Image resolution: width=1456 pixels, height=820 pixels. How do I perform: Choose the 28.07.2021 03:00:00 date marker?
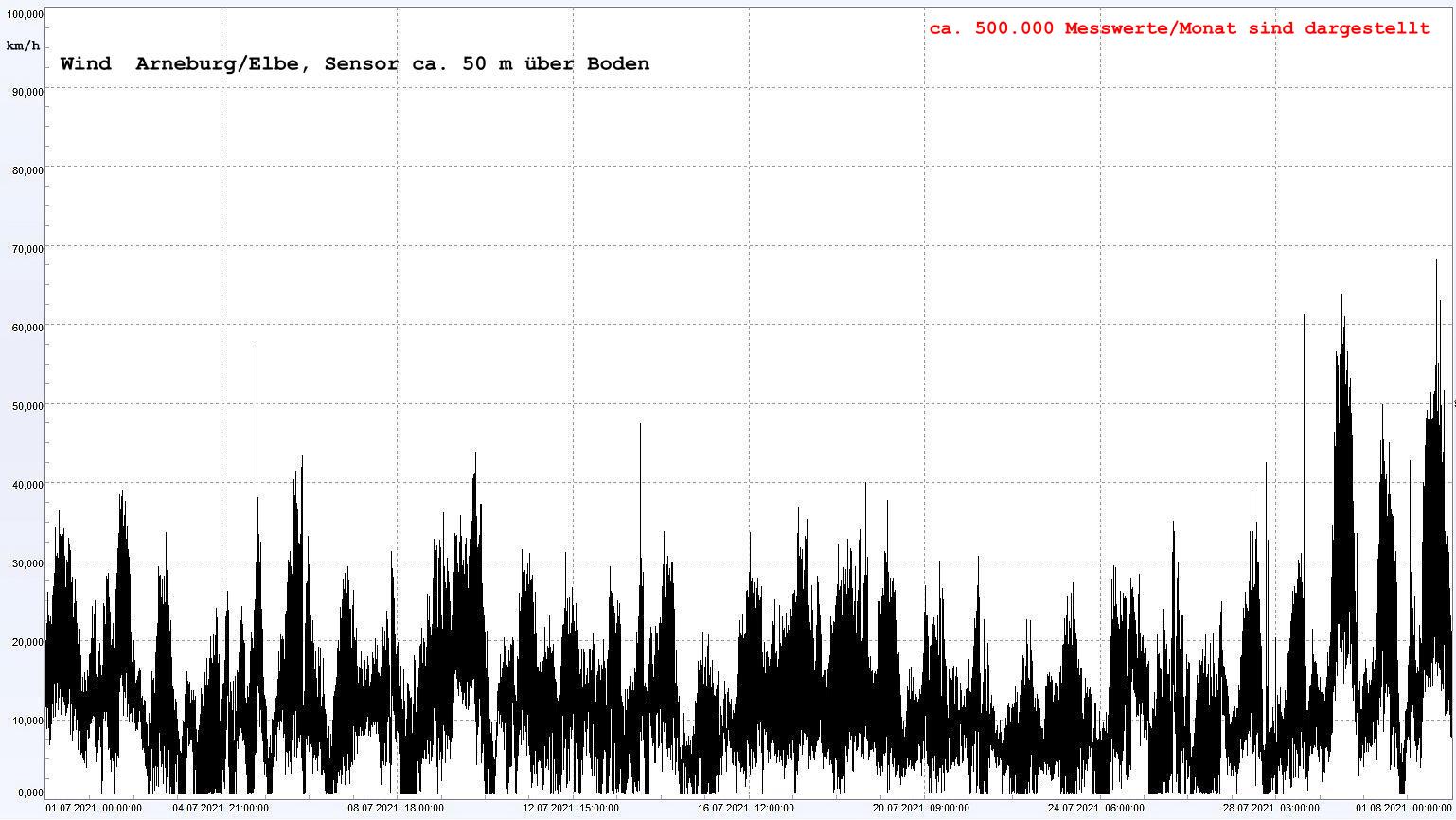coord(1270,808)
